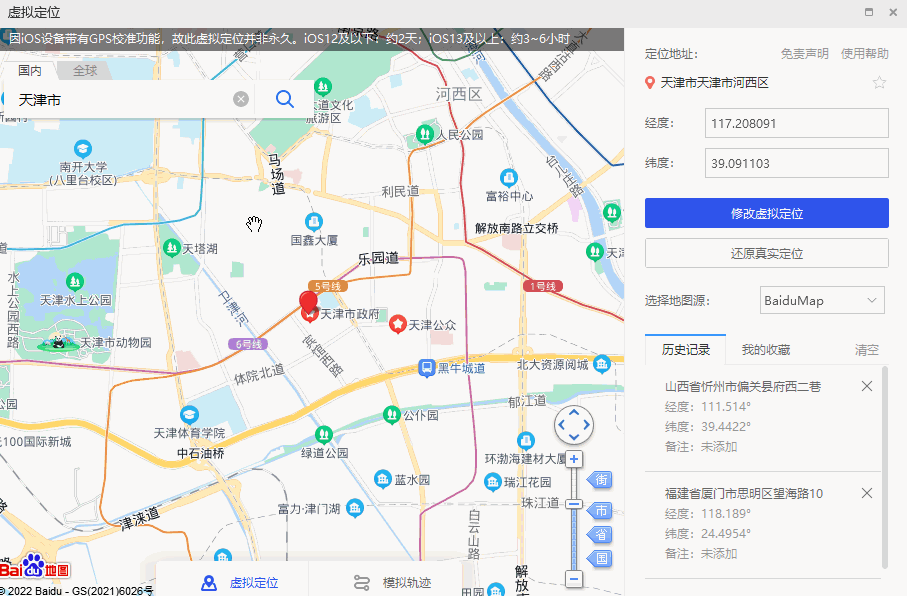Click the 天津动物园 zoo icon
The image size is (907, 596).
[x=58, y=343]
